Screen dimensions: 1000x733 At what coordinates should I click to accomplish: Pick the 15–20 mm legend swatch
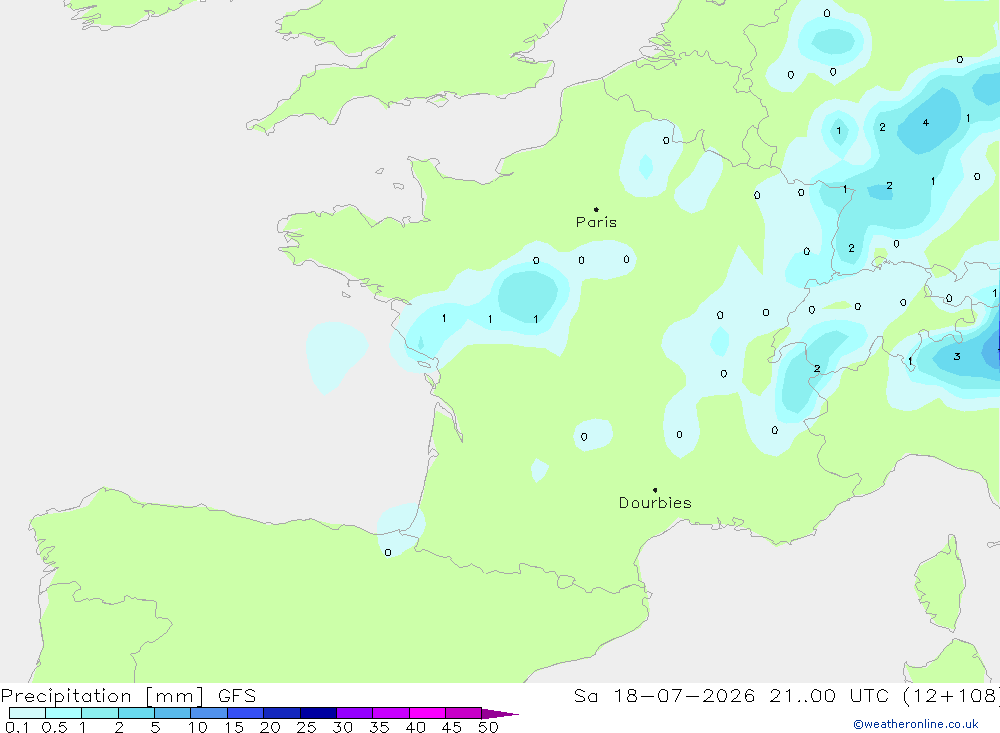point(246,713)
